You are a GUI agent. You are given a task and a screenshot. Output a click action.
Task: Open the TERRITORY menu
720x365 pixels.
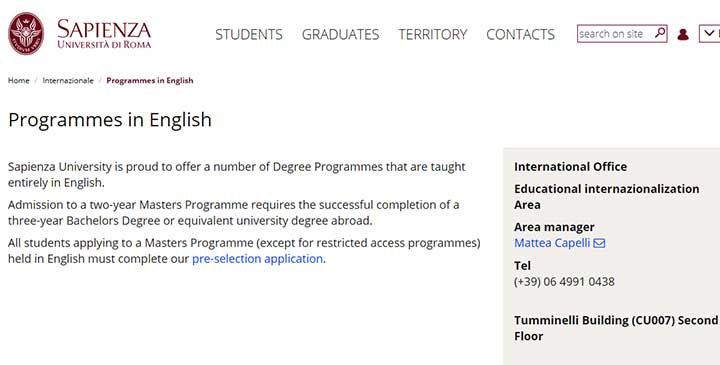pos(433,34)
